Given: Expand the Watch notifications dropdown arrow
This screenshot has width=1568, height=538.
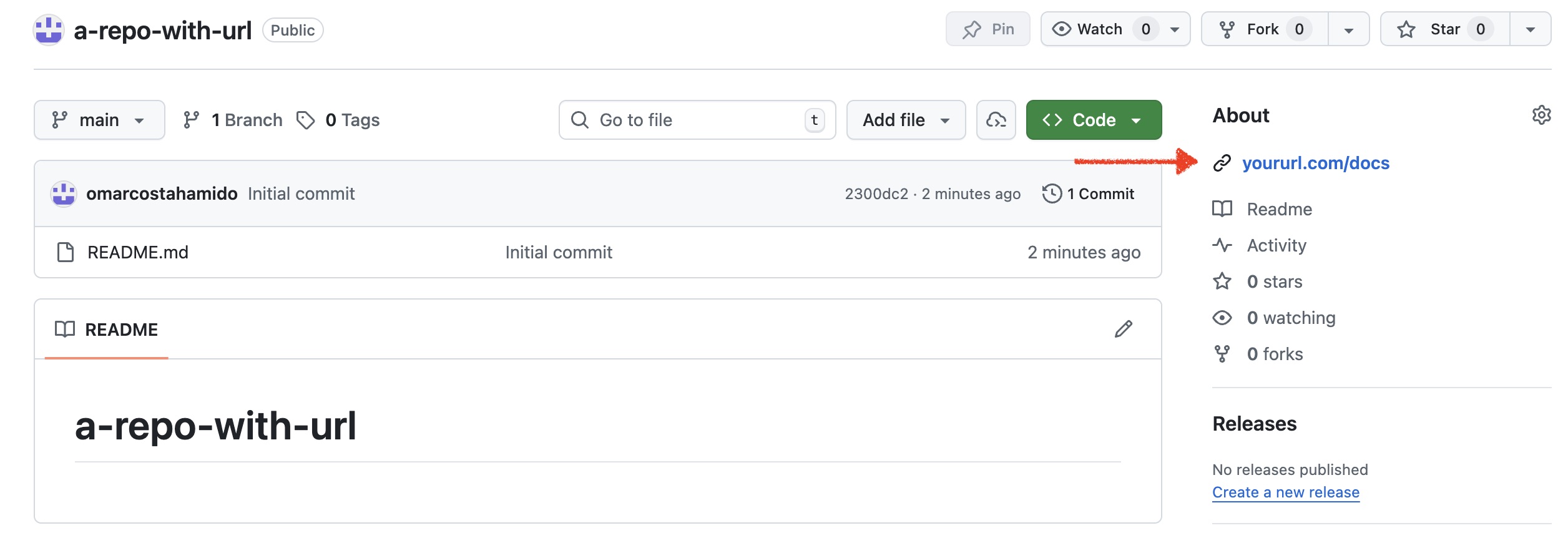Looking at the screenshot, I should [1175, 29].
